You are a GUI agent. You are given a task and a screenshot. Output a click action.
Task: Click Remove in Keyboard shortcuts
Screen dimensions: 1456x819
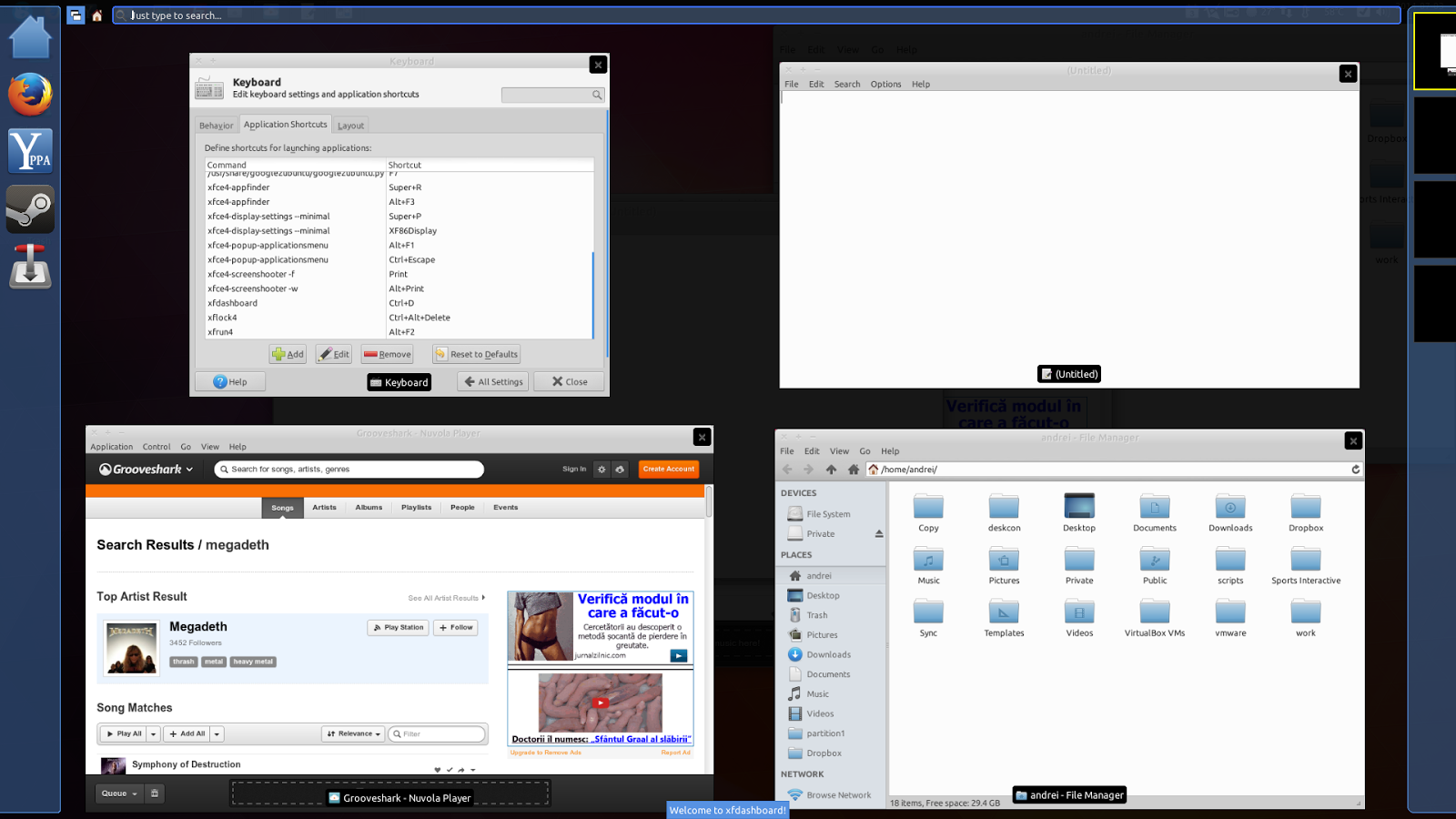pyautogui.click(x=387, y=355)
